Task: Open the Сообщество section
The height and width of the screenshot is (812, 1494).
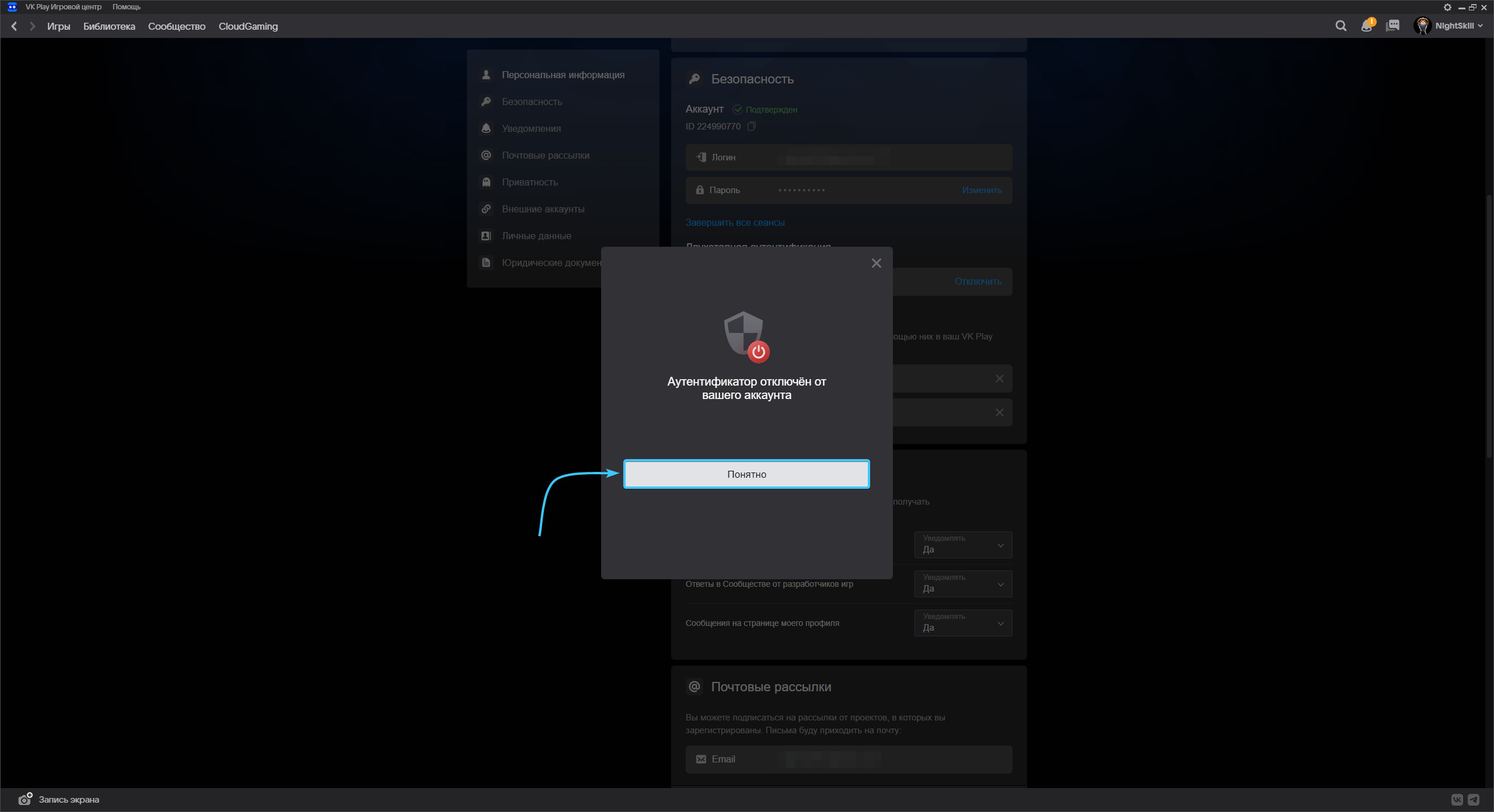Action: click(177, 26)
